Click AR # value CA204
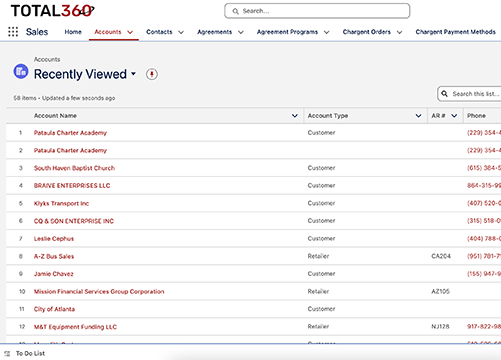This screenshot has height=360, width=501. click(x=441, y=256)
